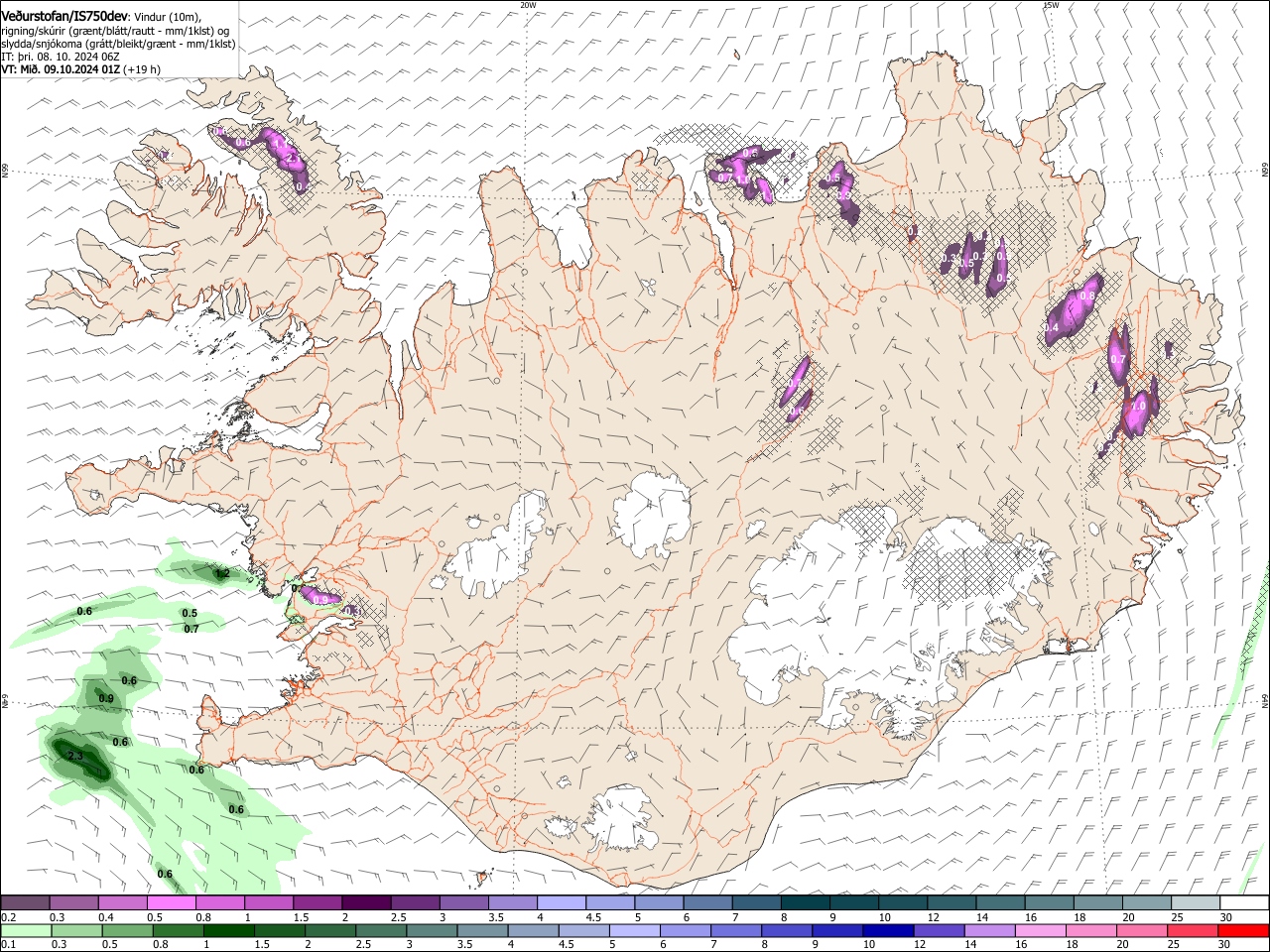Viewport: 1270px width, 952px height.
Task: Click the 2.3 rain value southwest of Reykjanes
Action: [75, 757]
